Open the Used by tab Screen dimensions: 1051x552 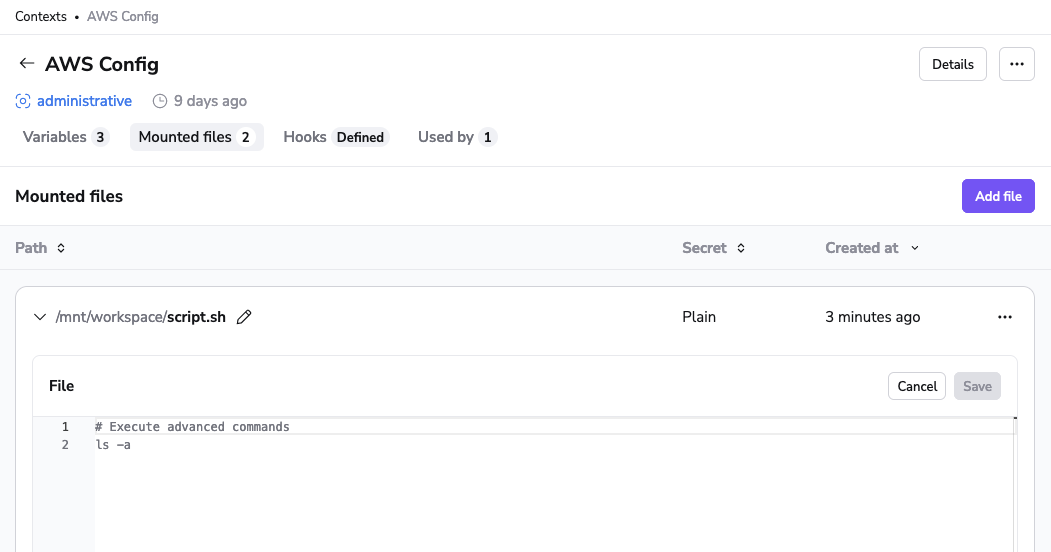(456, 137)
